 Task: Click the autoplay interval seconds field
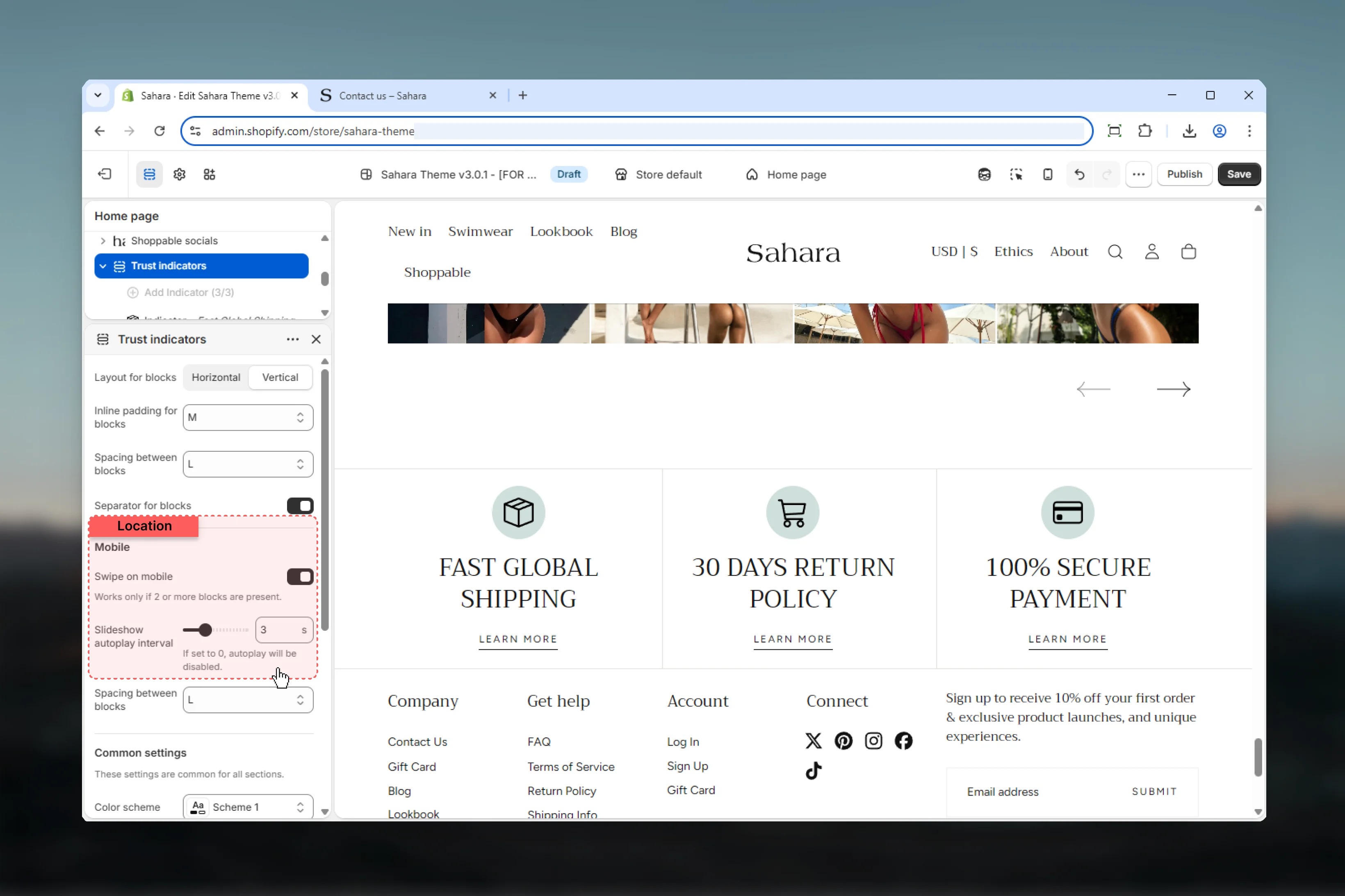coord(283,630)
